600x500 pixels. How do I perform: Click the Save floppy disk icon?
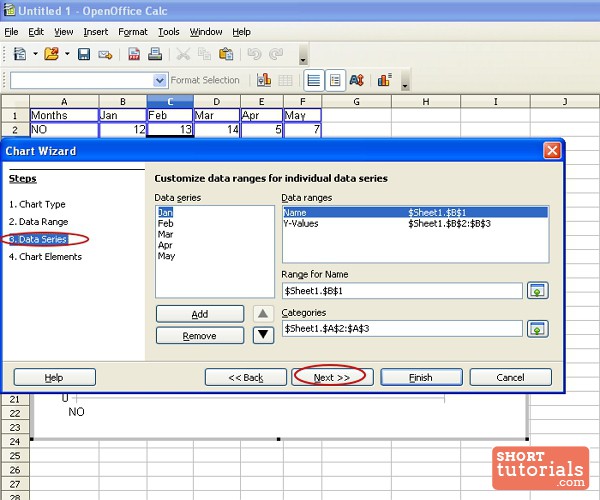[84, 54]
